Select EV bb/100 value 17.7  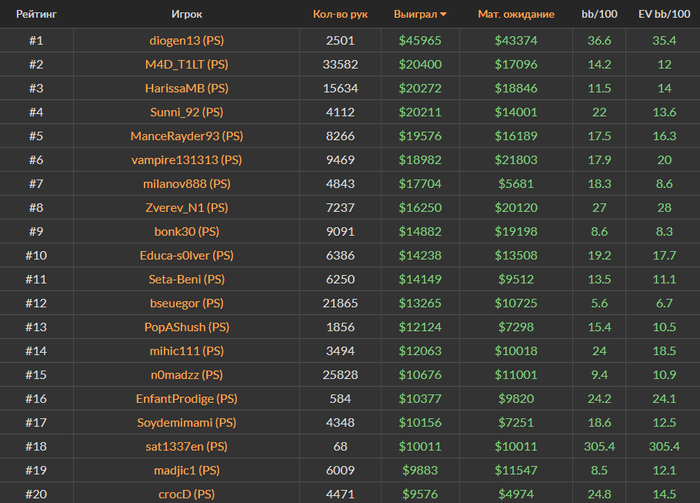(664, 255)
